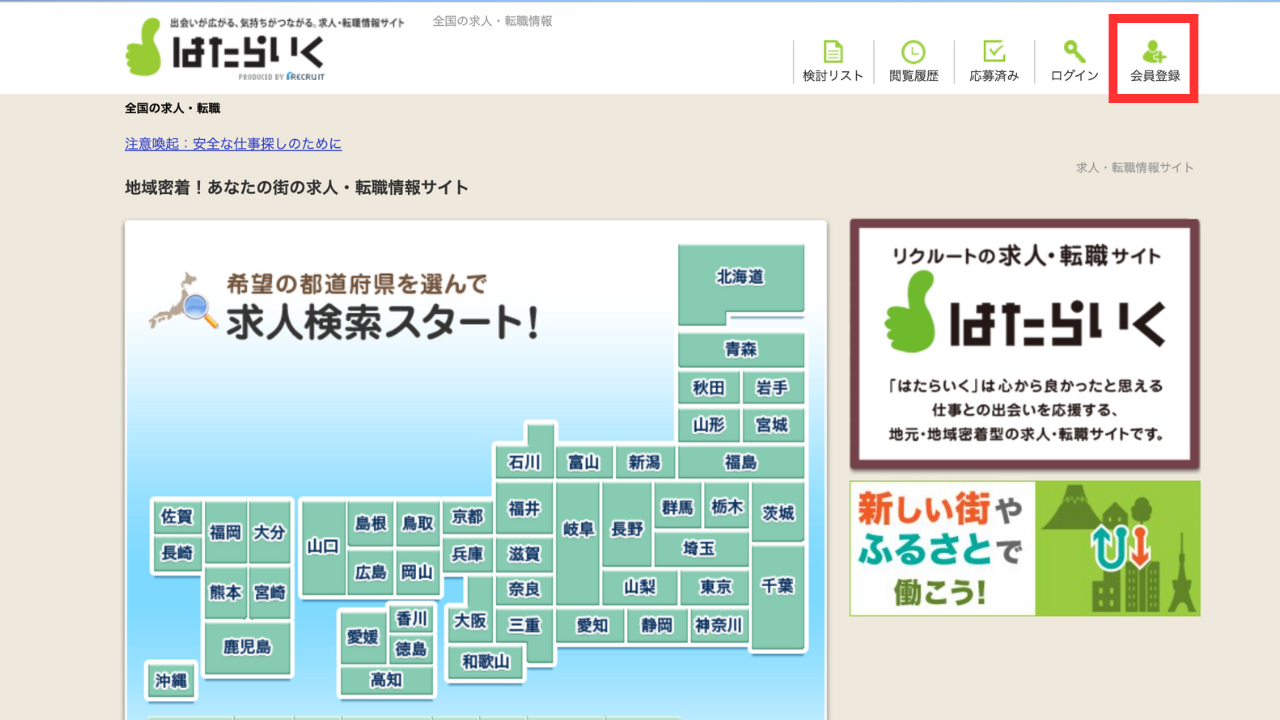Image resolution: width=1280 pixels, height=720 pixels.
Task: Select 東京 on the map
Action: [x=716, y=587]
